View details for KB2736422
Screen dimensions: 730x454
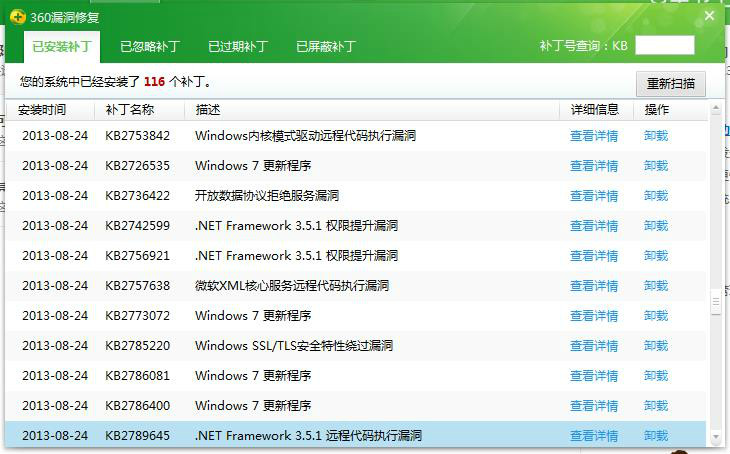pyautogui.click(x=594, y=196)
